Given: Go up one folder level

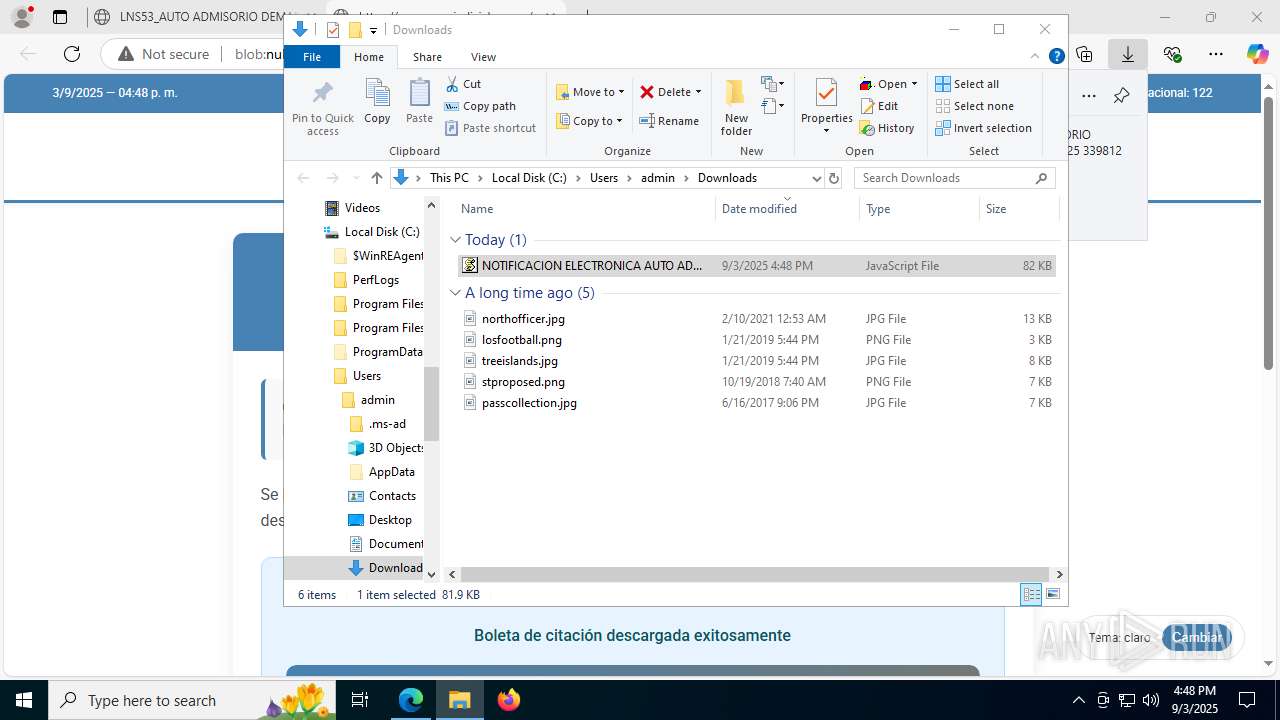Looking at the screenshot, I should (376, 178).
